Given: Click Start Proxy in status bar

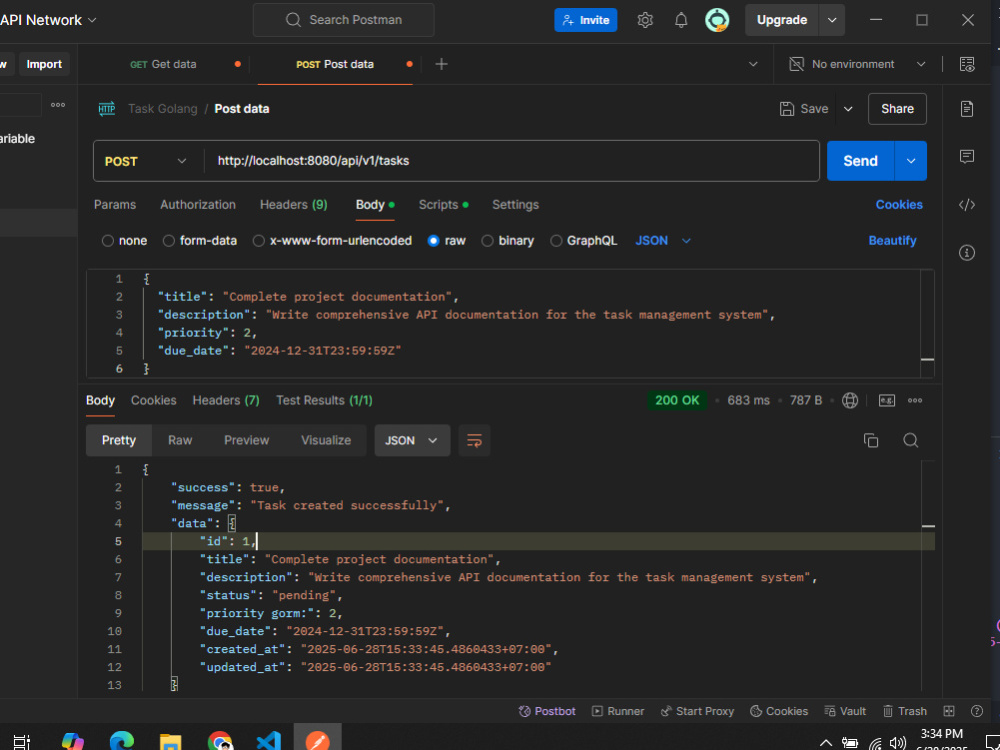Looking at the screenshot, I should [x=697, y=711].
